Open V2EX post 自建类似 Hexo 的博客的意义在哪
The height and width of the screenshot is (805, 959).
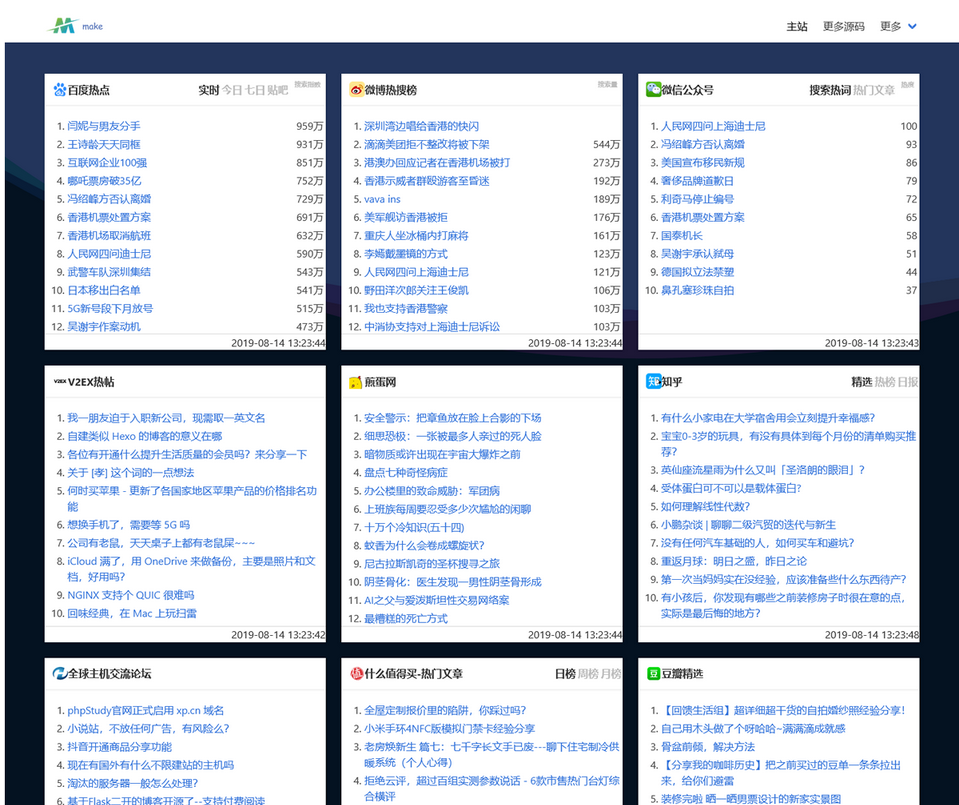(145, 436)
